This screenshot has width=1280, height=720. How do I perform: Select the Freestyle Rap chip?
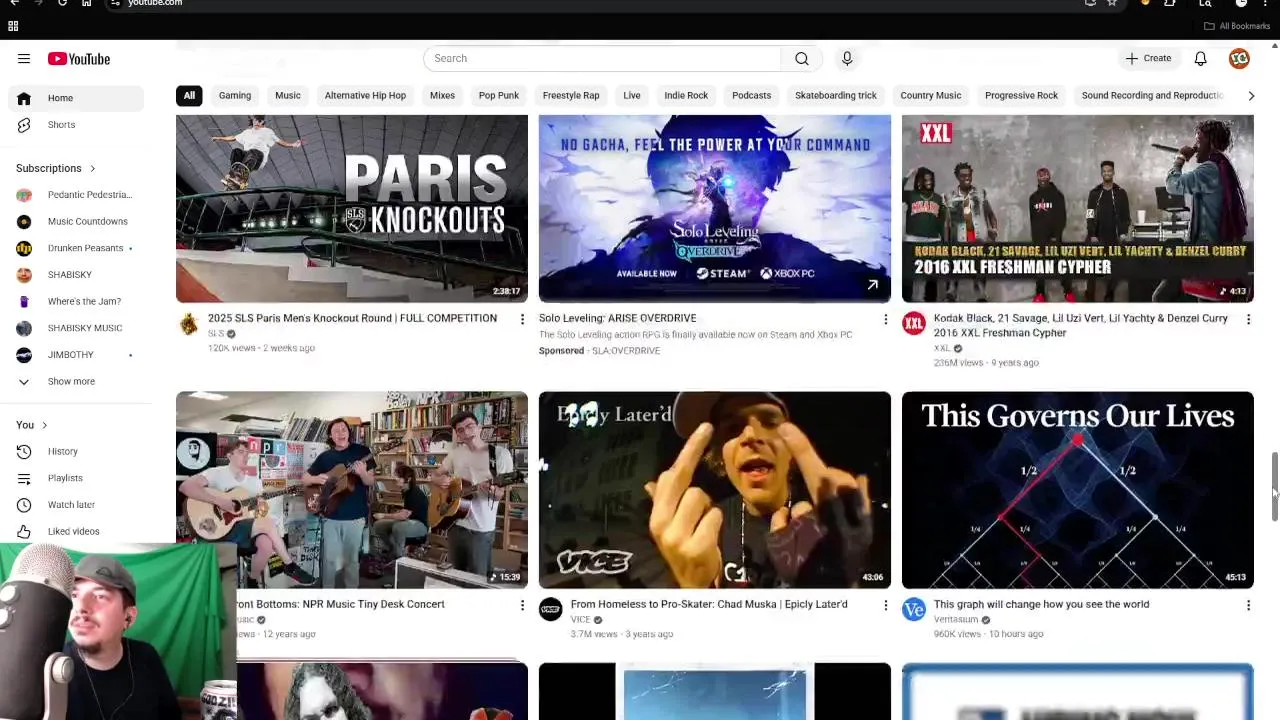click(x=571, y=95)
